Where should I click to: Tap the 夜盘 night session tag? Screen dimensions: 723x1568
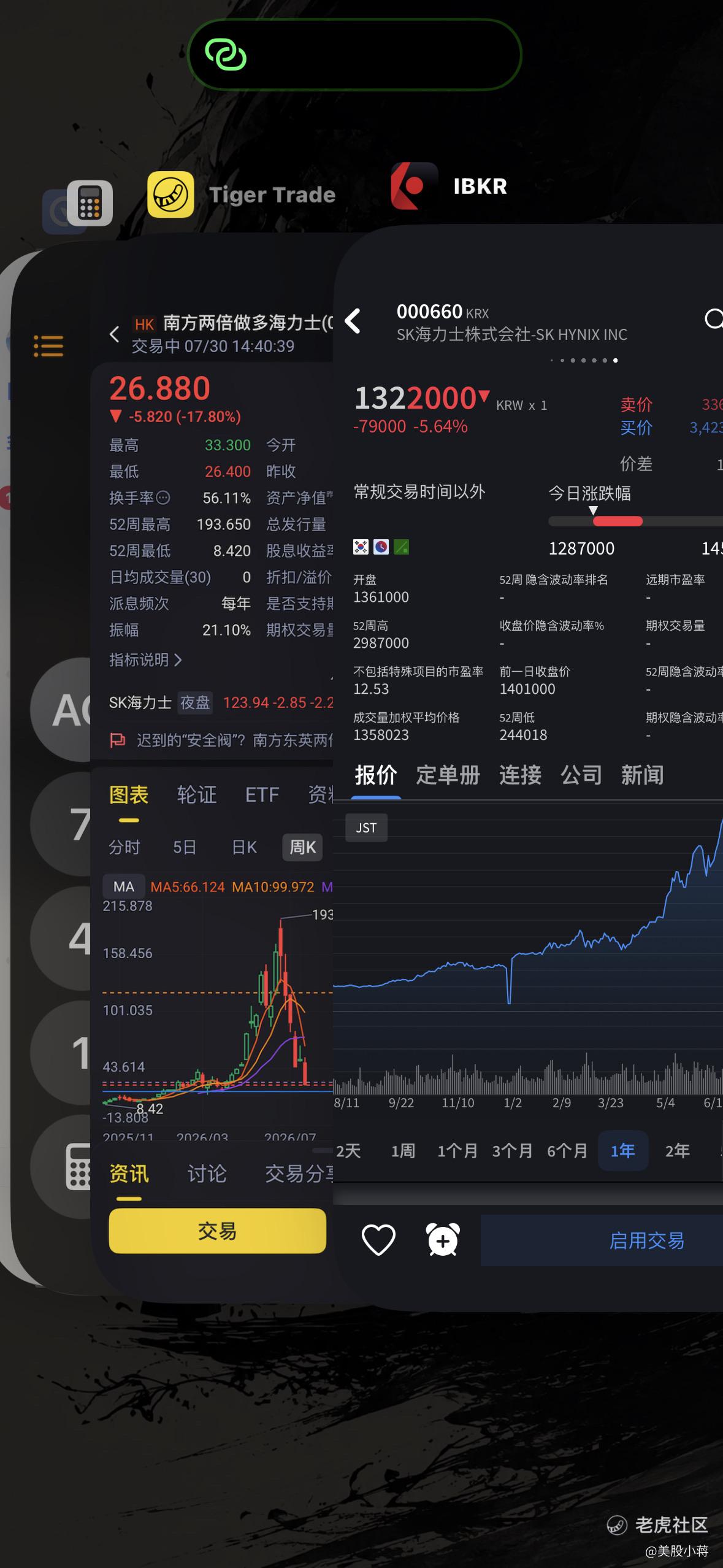click(195, 702)
